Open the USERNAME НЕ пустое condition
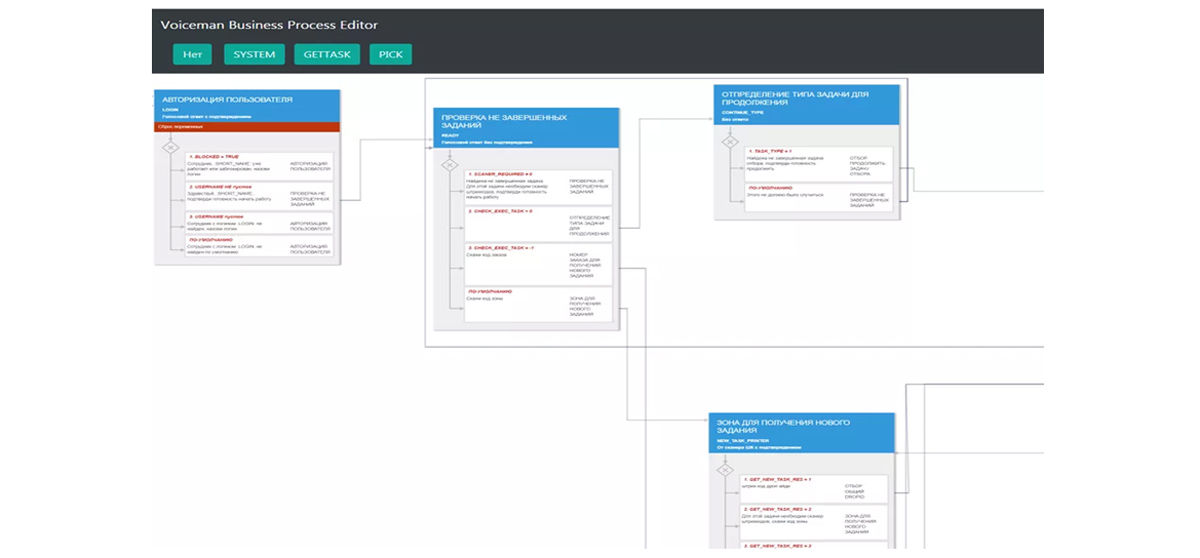Screen dimensions: 1200x558 coord(260,194)
